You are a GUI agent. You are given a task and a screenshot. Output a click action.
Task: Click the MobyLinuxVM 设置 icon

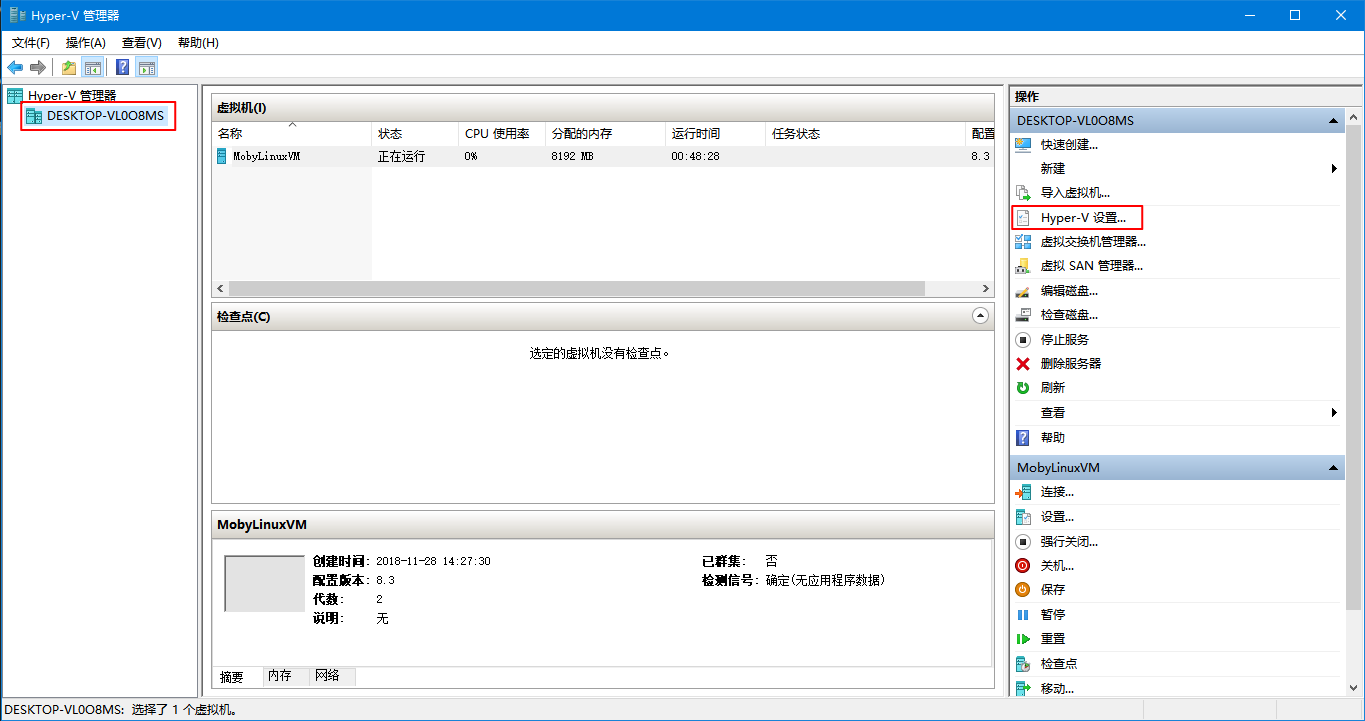[1023, 517]
